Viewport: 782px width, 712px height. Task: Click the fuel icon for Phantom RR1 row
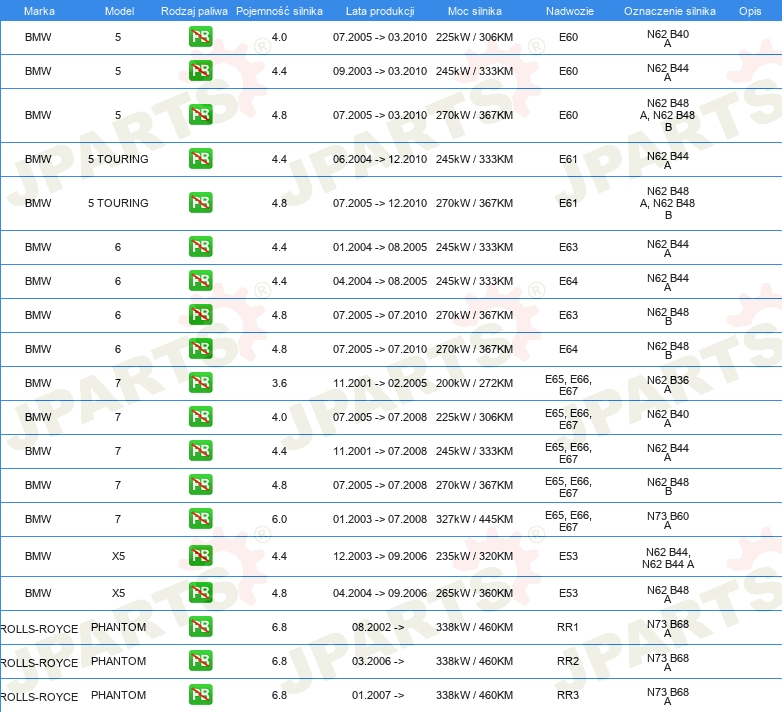click(x=200, y=627)
